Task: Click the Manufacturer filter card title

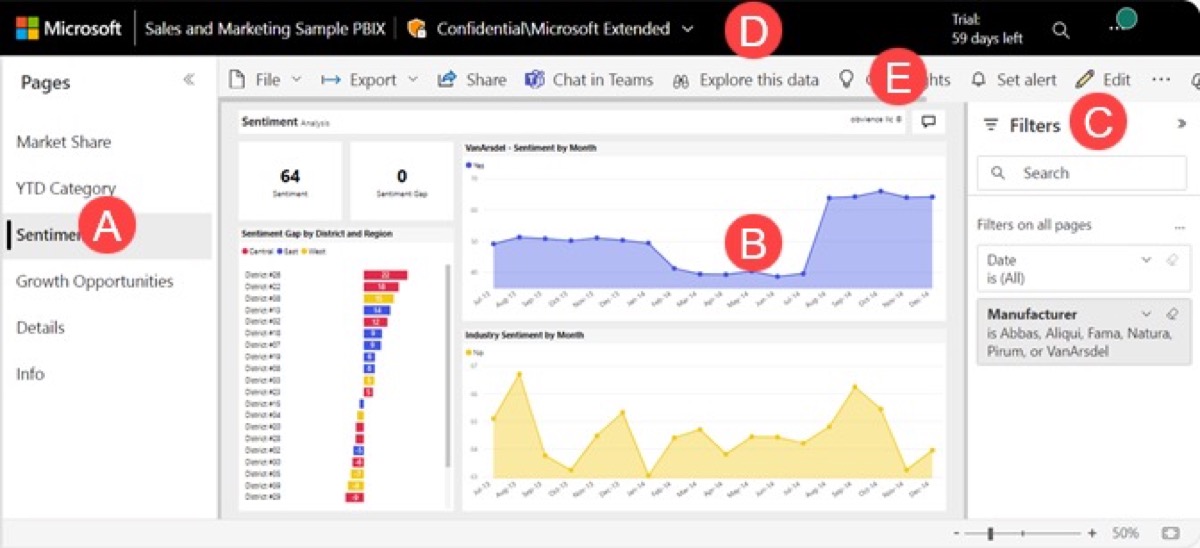Action: point(1032,314)
